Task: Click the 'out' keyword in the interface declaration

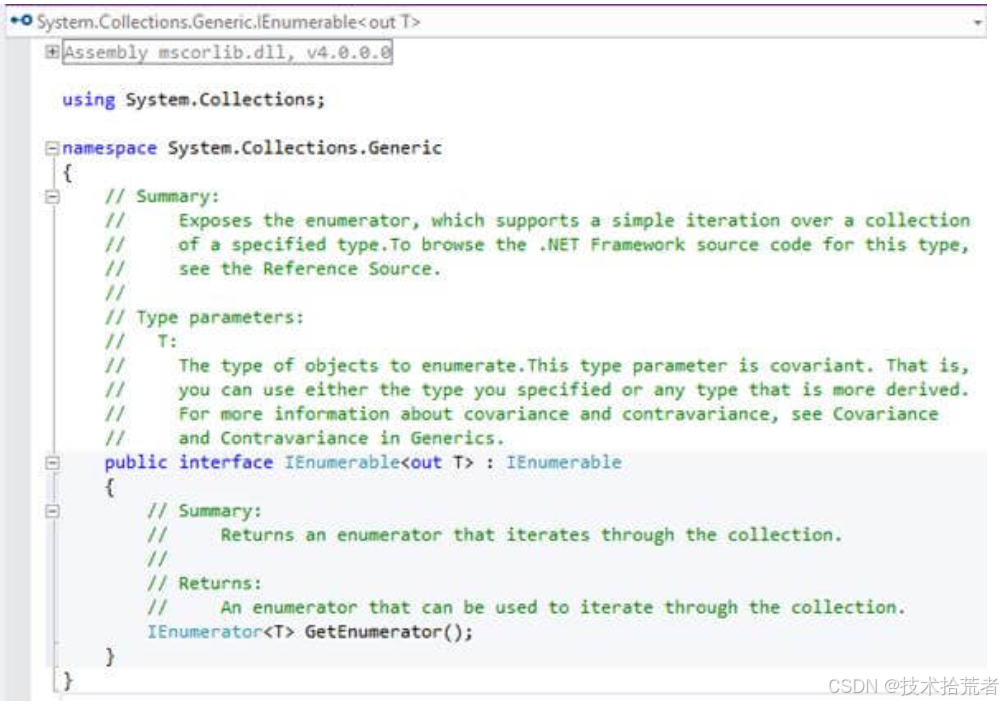Action: (426, 462)
